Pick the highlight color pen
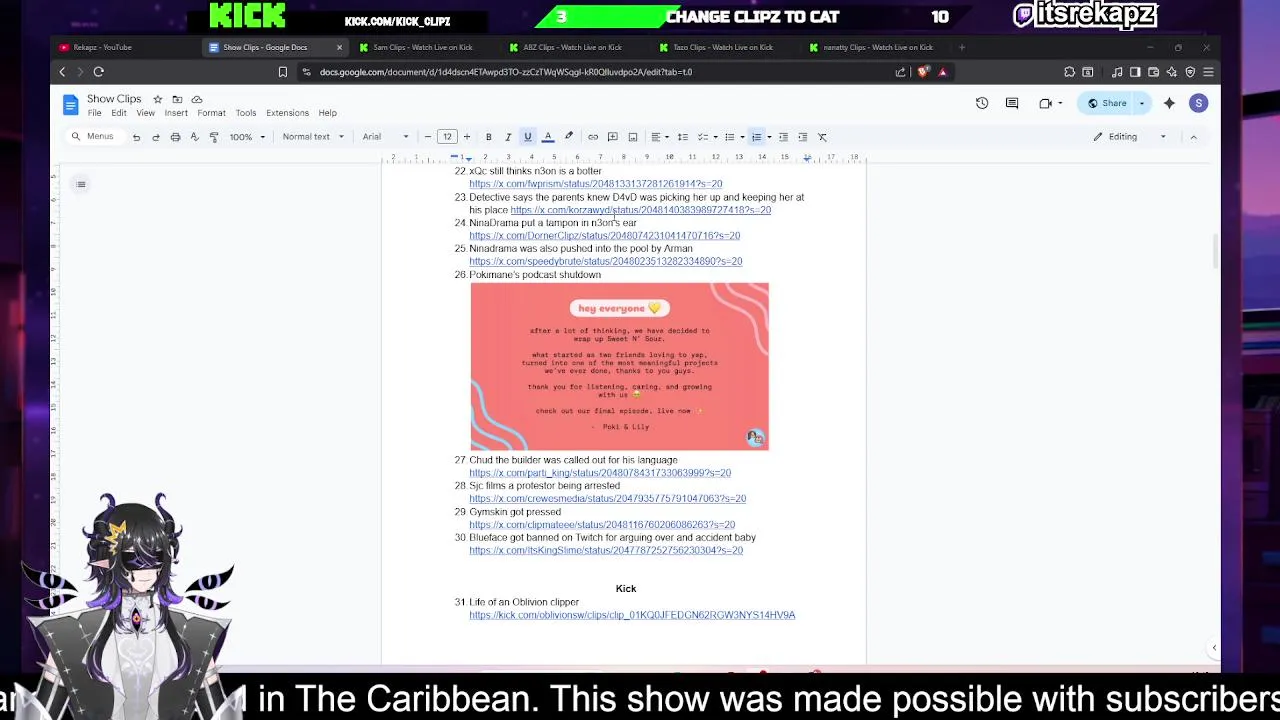This screenshot has height=720, width=1280. point(569,137)
